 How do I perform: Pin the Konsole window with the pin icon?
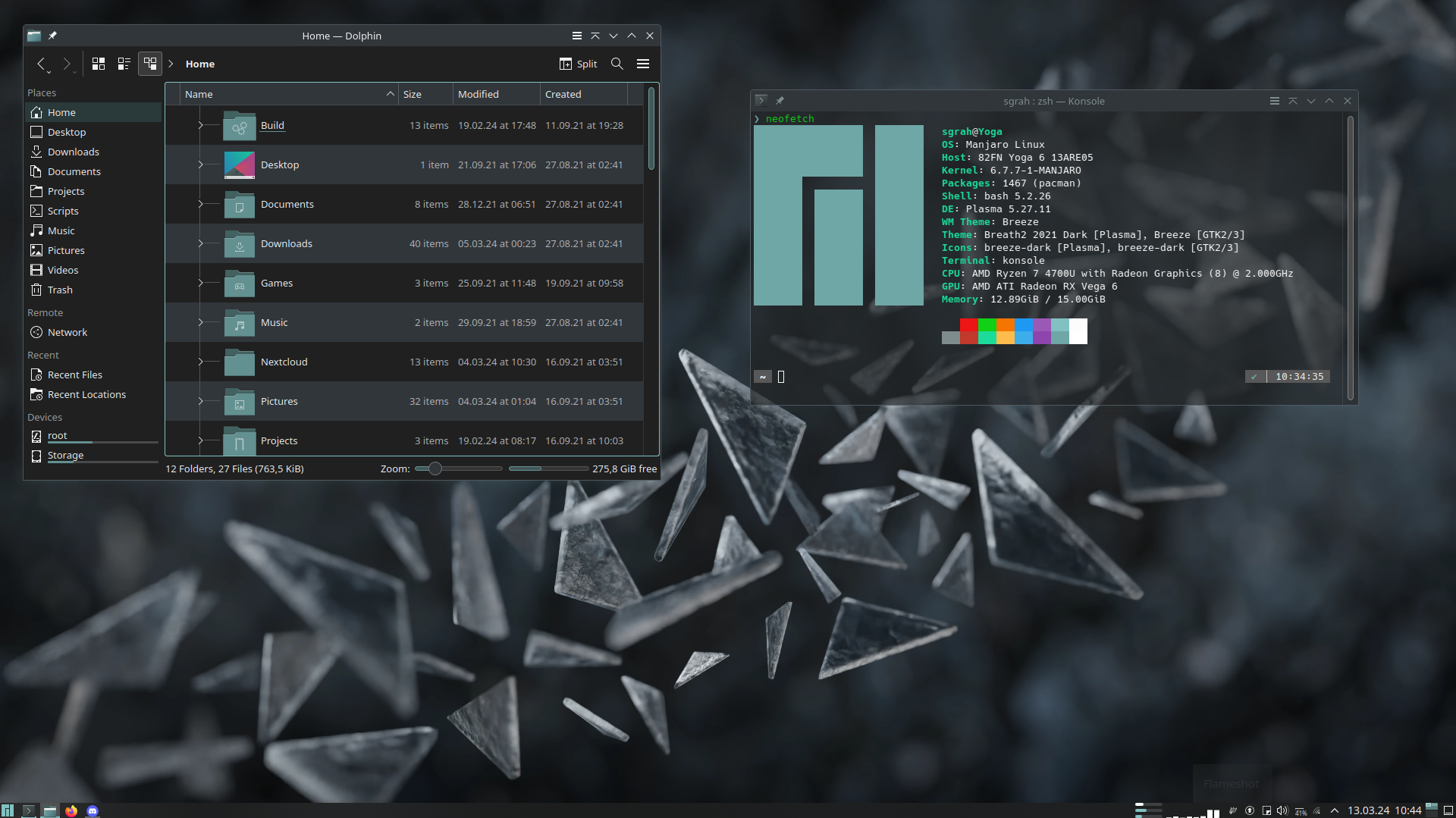coord(780,100)
